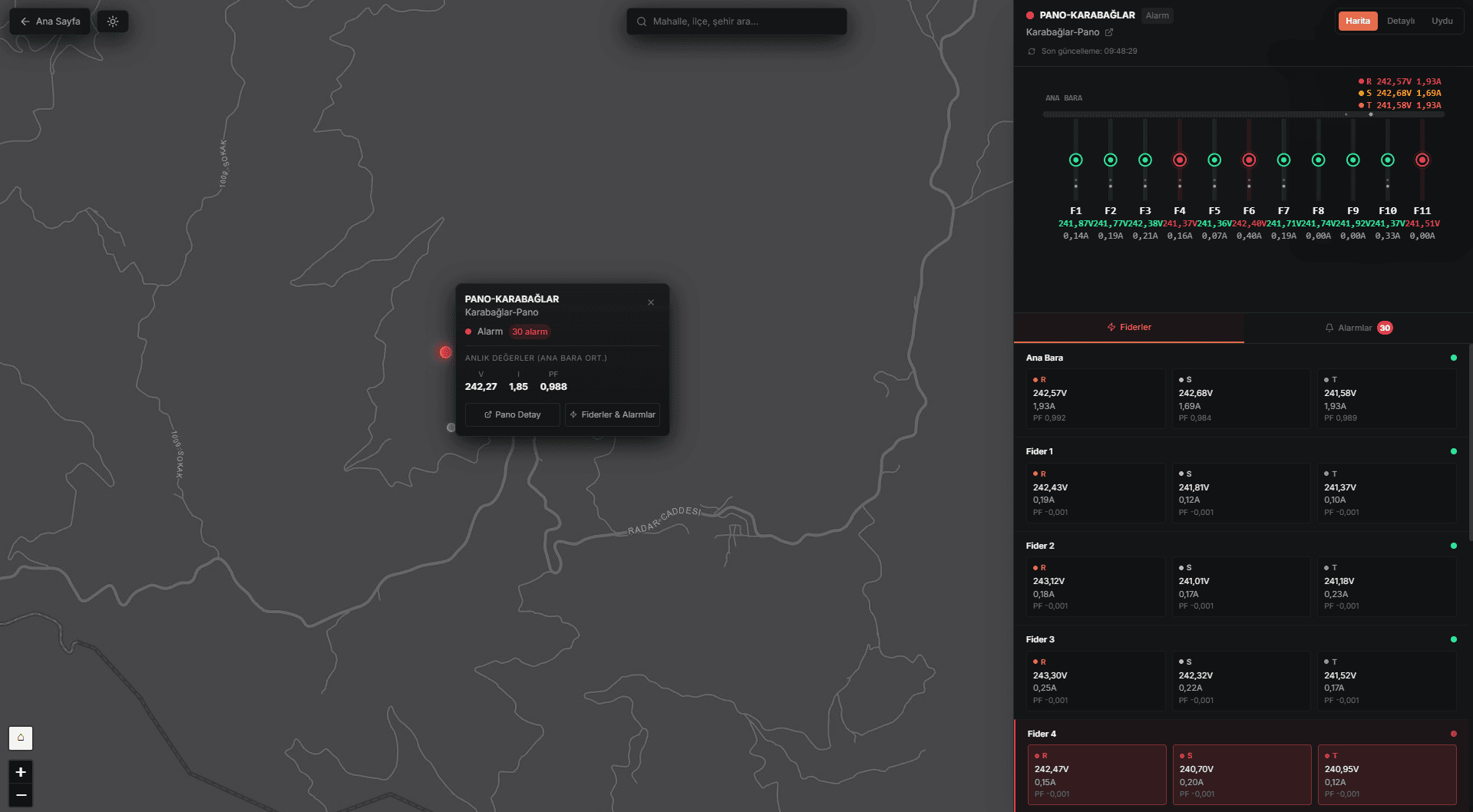Screen dimensions: 1473x812
Task: Select the red F6 feeder node
Action: (1249, 160)
